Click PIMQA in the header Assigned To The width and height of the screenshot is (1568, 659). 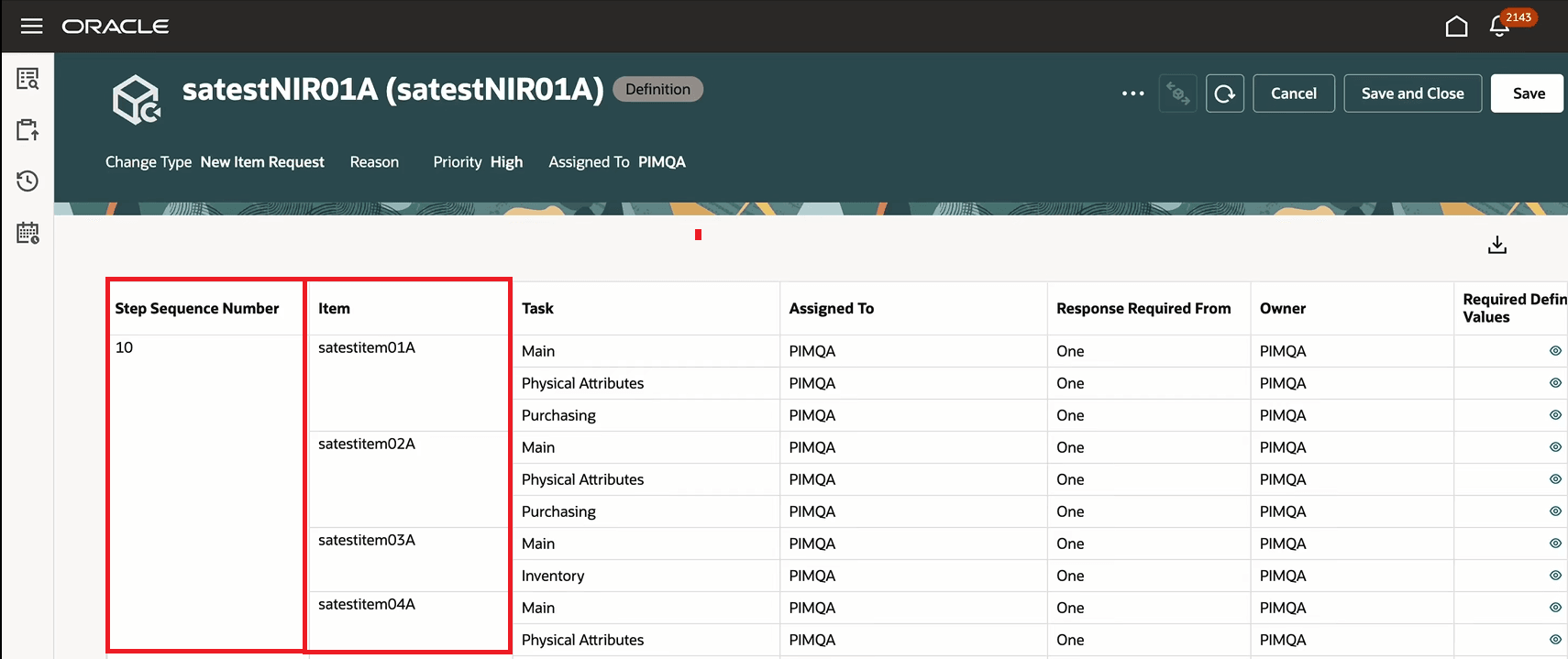coord(662,161)
